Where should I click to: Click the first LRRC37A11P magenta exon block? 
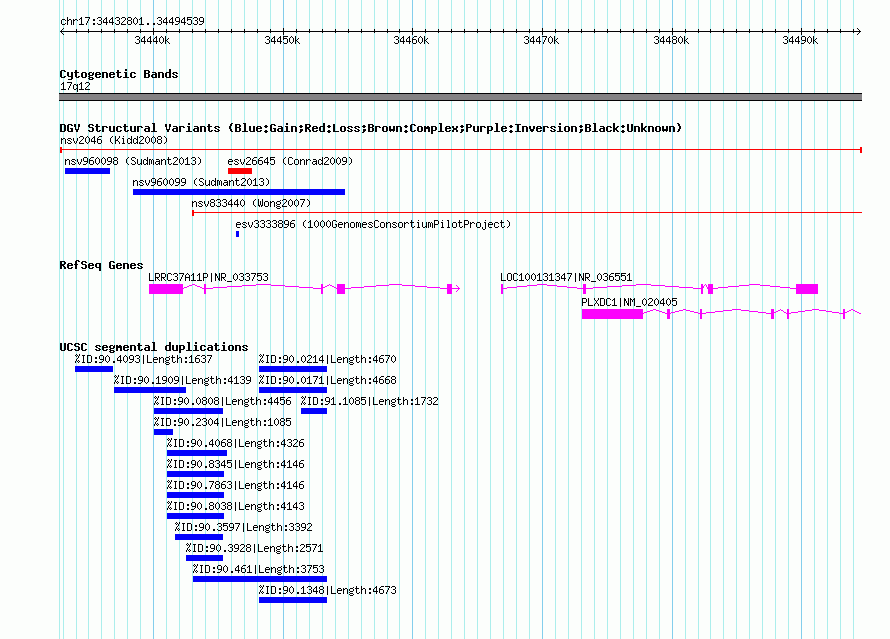pos(166,289)
